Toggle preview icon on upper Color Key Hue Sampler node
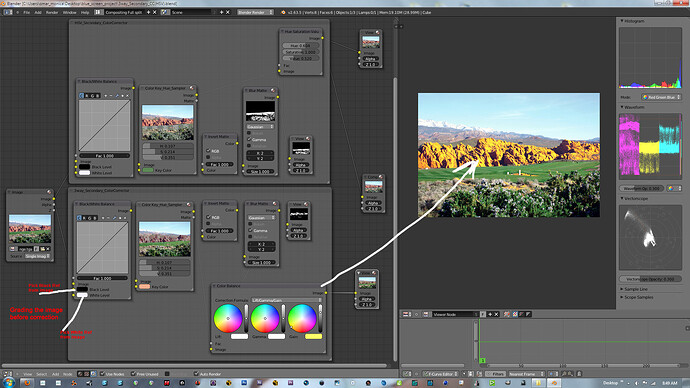This screenshot has height=388, width=690. [191, 88]
